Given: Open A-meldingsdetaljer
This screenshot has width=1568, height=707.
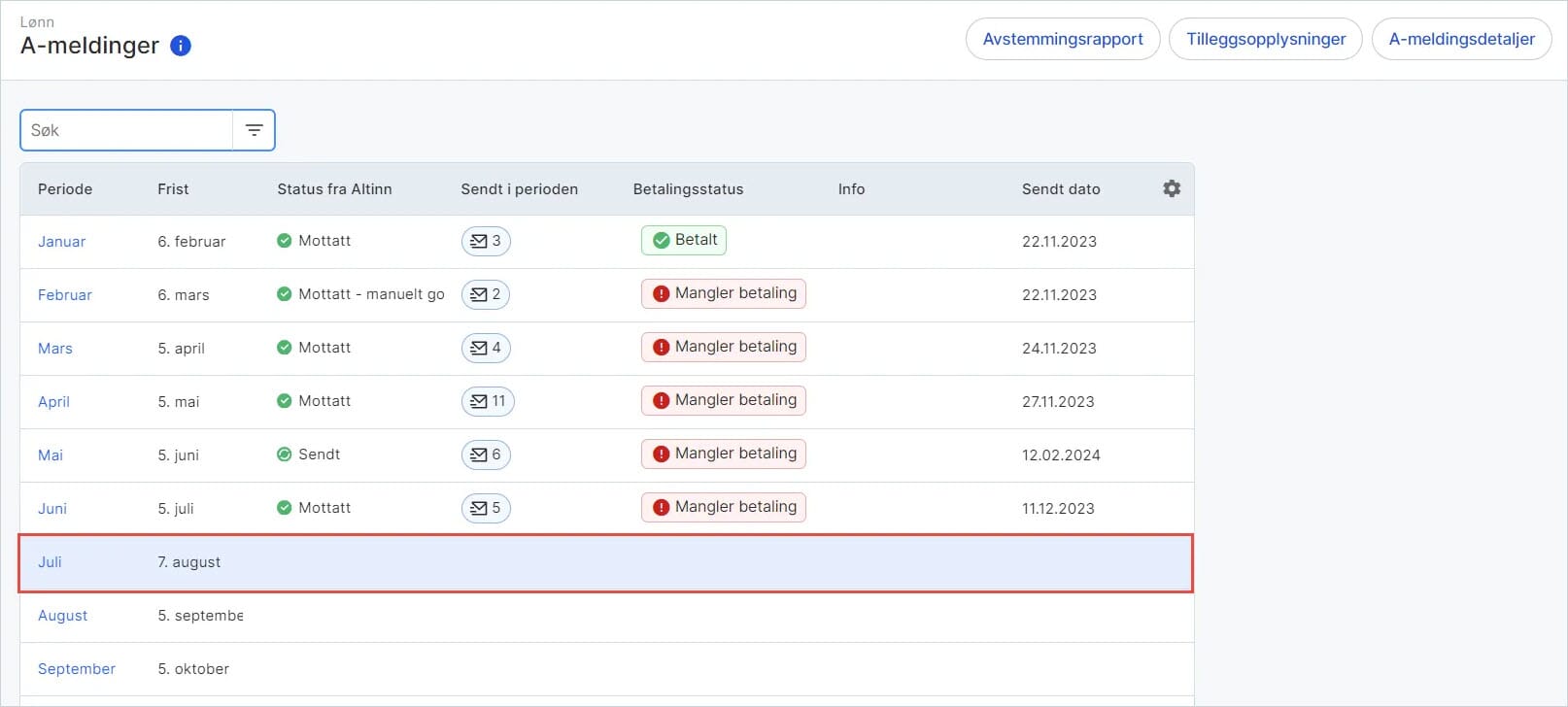Looking at the screenshot, I should 1462,39.
